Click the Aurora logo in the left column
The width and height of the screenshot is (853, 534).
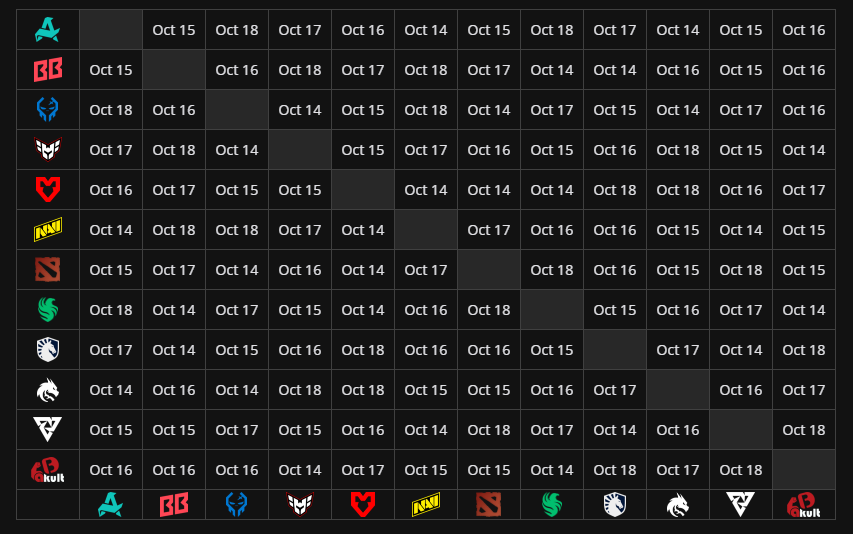(48, 29)
